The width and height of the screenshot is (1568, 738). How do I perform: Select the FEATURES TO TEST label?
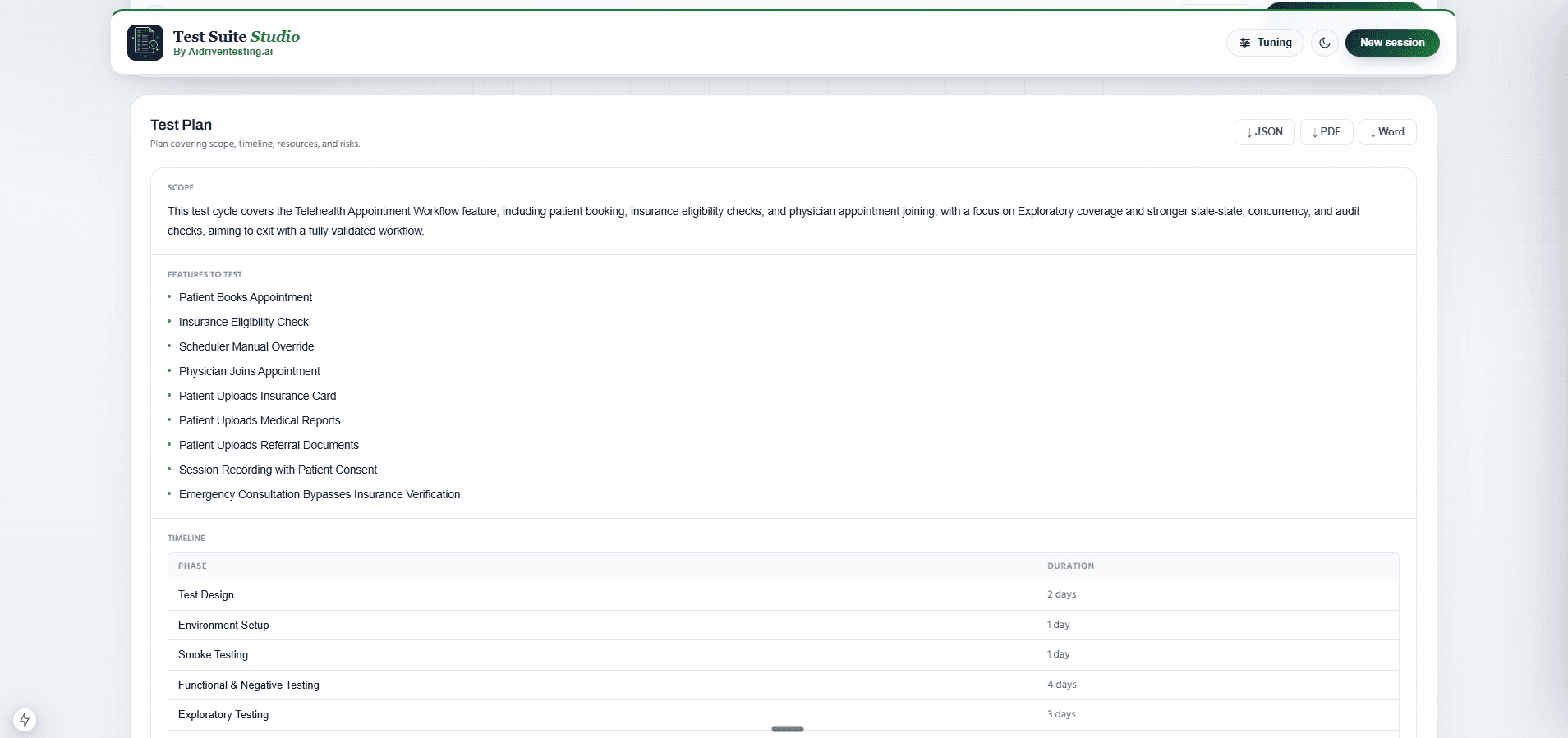click(205, 274)
